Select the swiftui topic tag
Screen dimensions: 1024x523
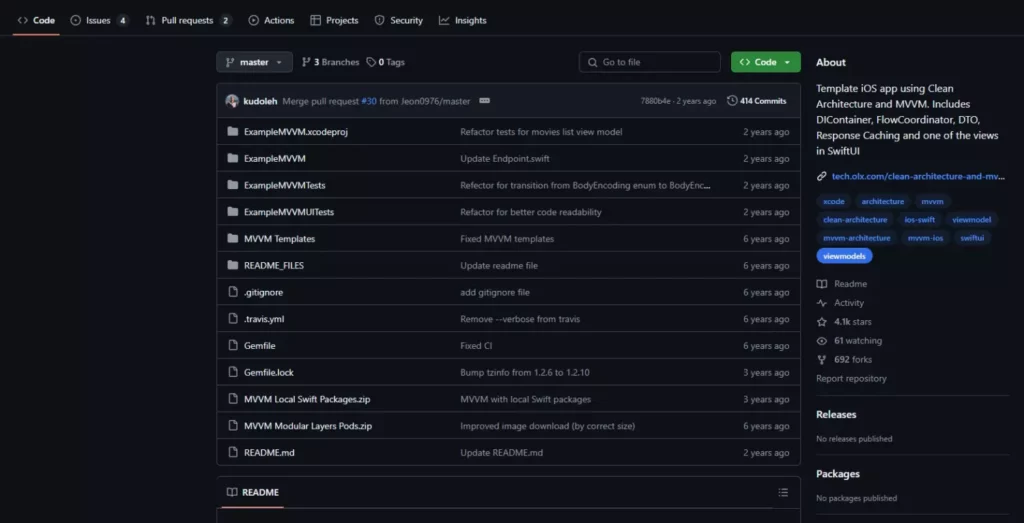(x=972, y=238)
